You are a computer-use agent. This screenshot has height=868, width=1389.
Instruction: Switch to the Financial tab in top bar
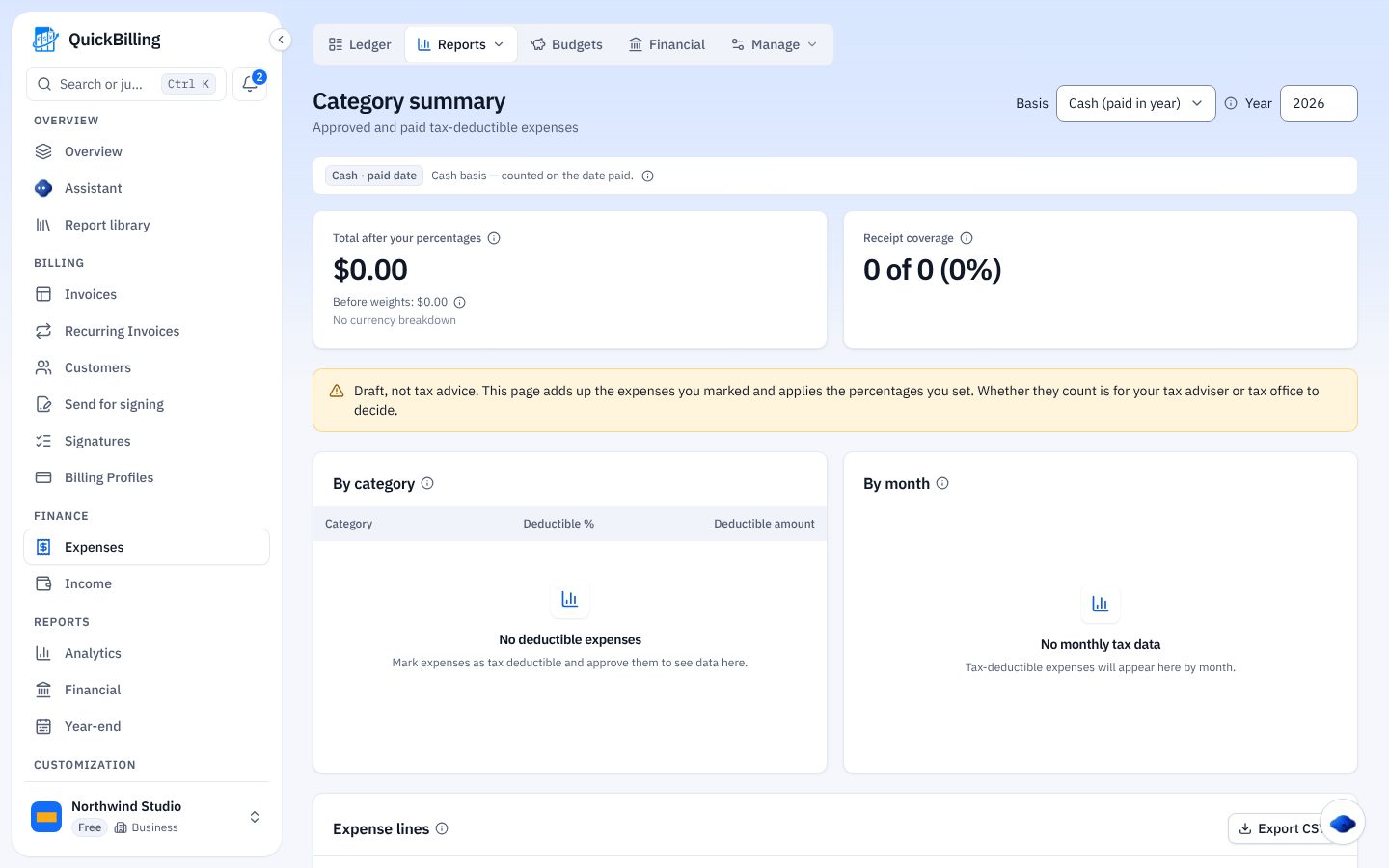click(667, 44)
